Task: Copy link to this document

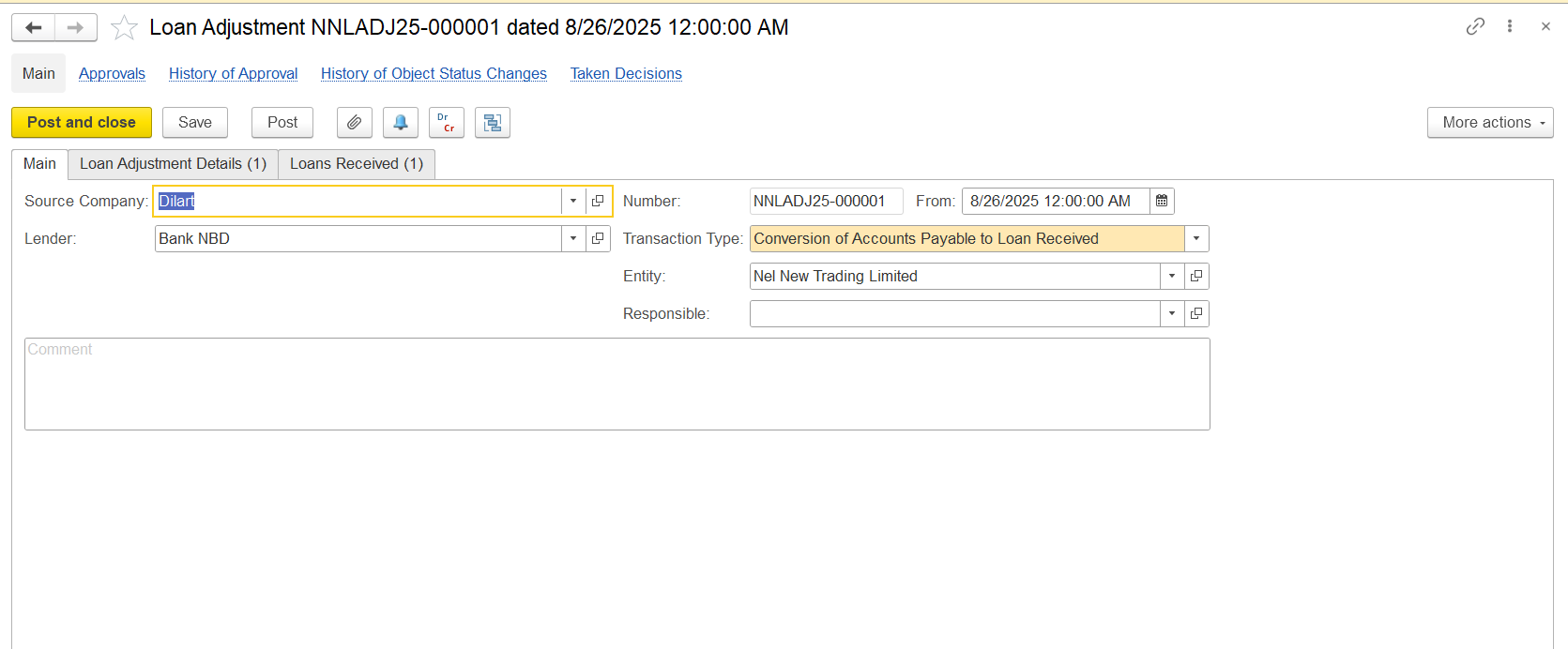Action: click(x=1475, y=26)
